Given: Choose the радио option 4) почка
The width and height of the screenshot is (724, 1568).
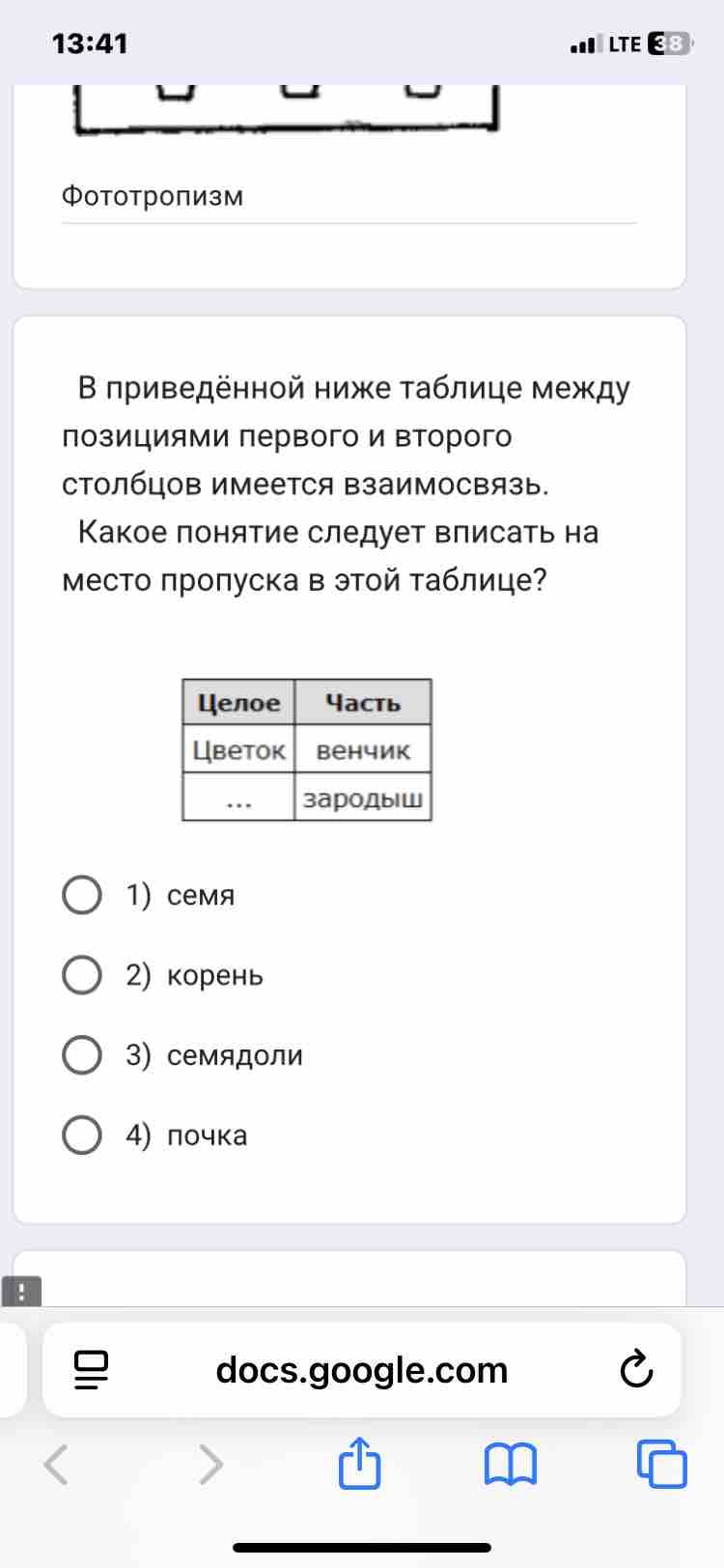Looking at the screenshot, I should 82,1135.
